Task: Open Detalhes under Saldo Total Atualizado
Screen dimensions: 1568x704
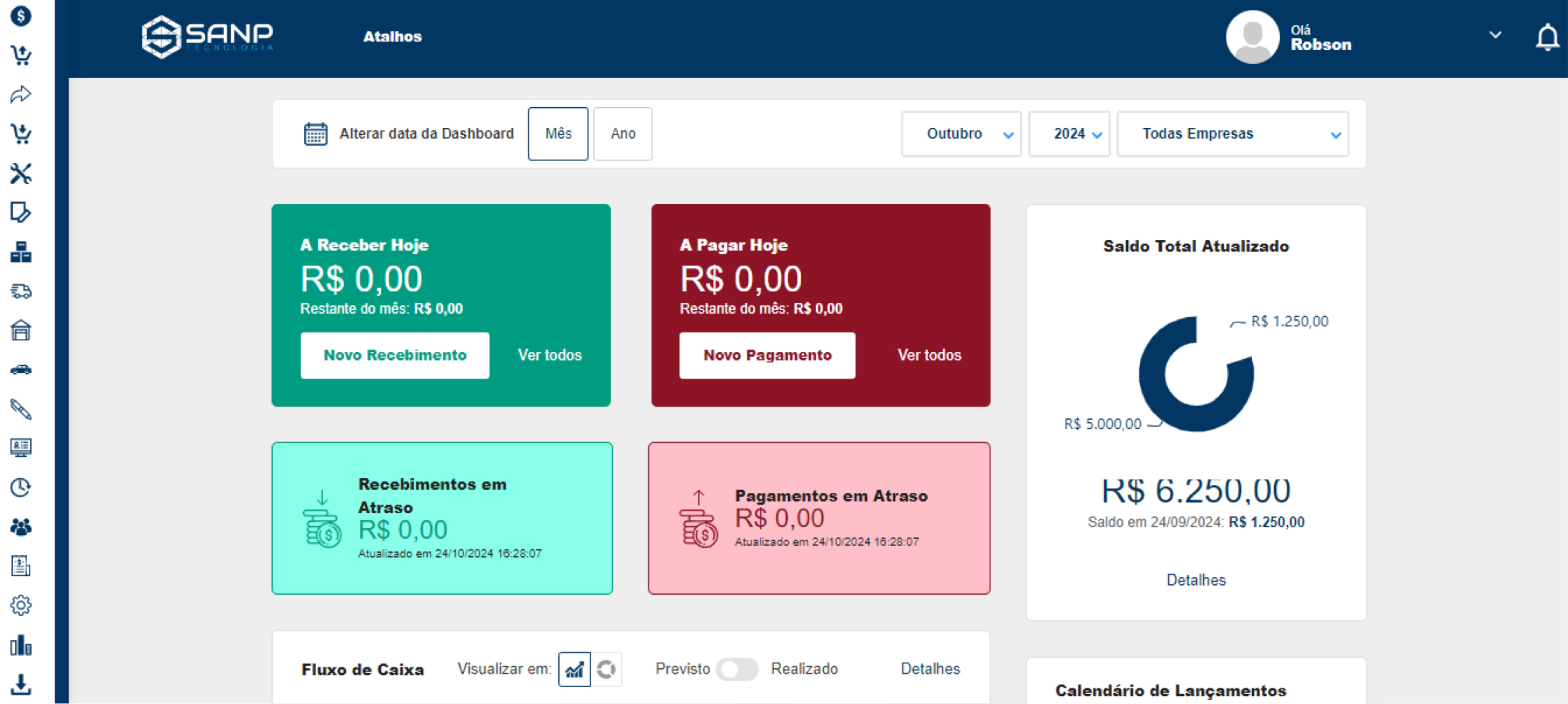Action: click(1196, 580)
